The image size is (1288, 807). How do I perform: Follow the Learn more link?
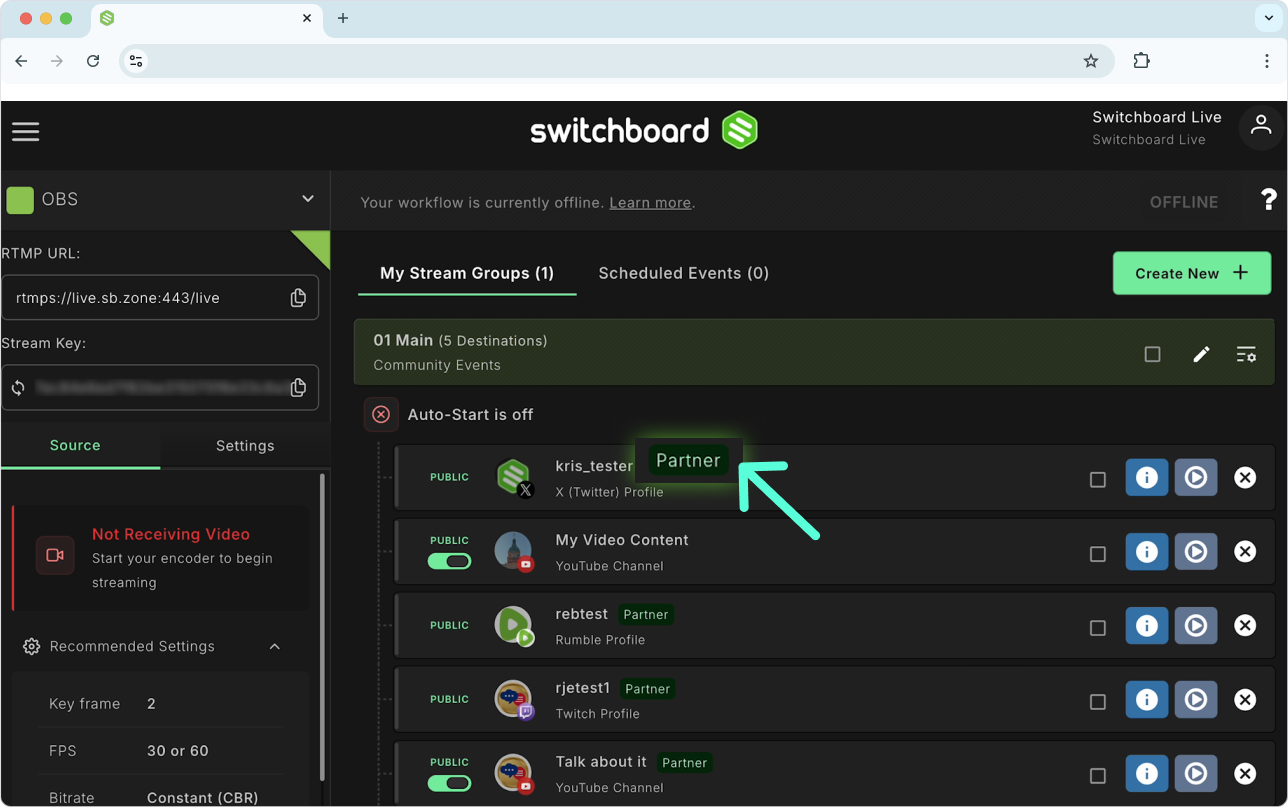(650, 202)
